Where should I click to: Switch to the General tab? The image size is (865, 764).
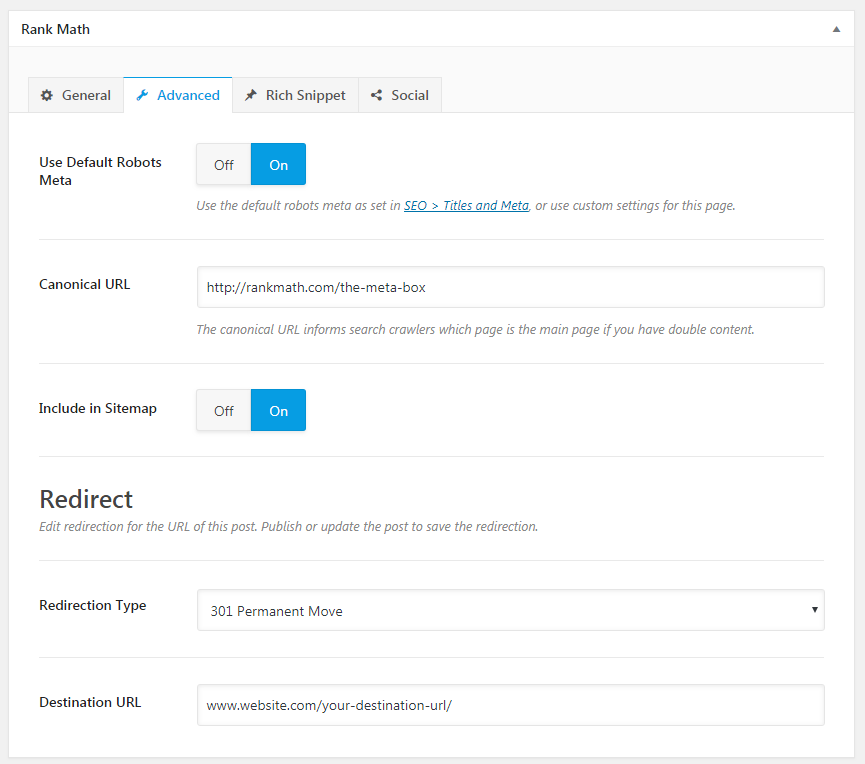pyautogui.click(x=76, y=95)
